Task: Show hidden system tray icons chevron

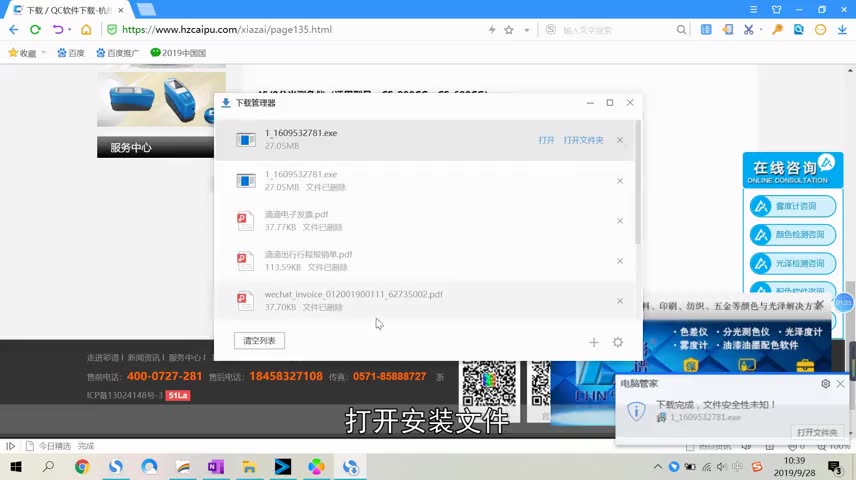Action: click(657, 467)
